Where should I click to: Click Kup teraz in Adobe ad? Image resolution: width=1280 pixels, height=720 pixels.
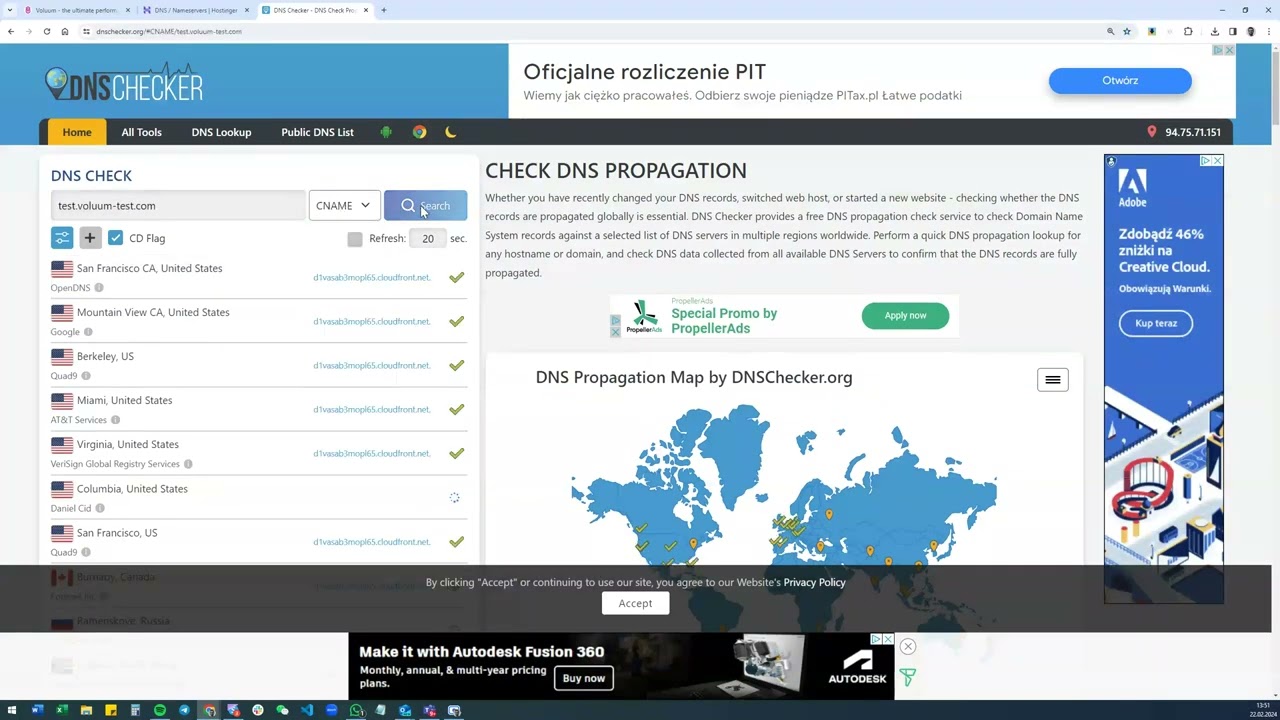[1156, 323]
